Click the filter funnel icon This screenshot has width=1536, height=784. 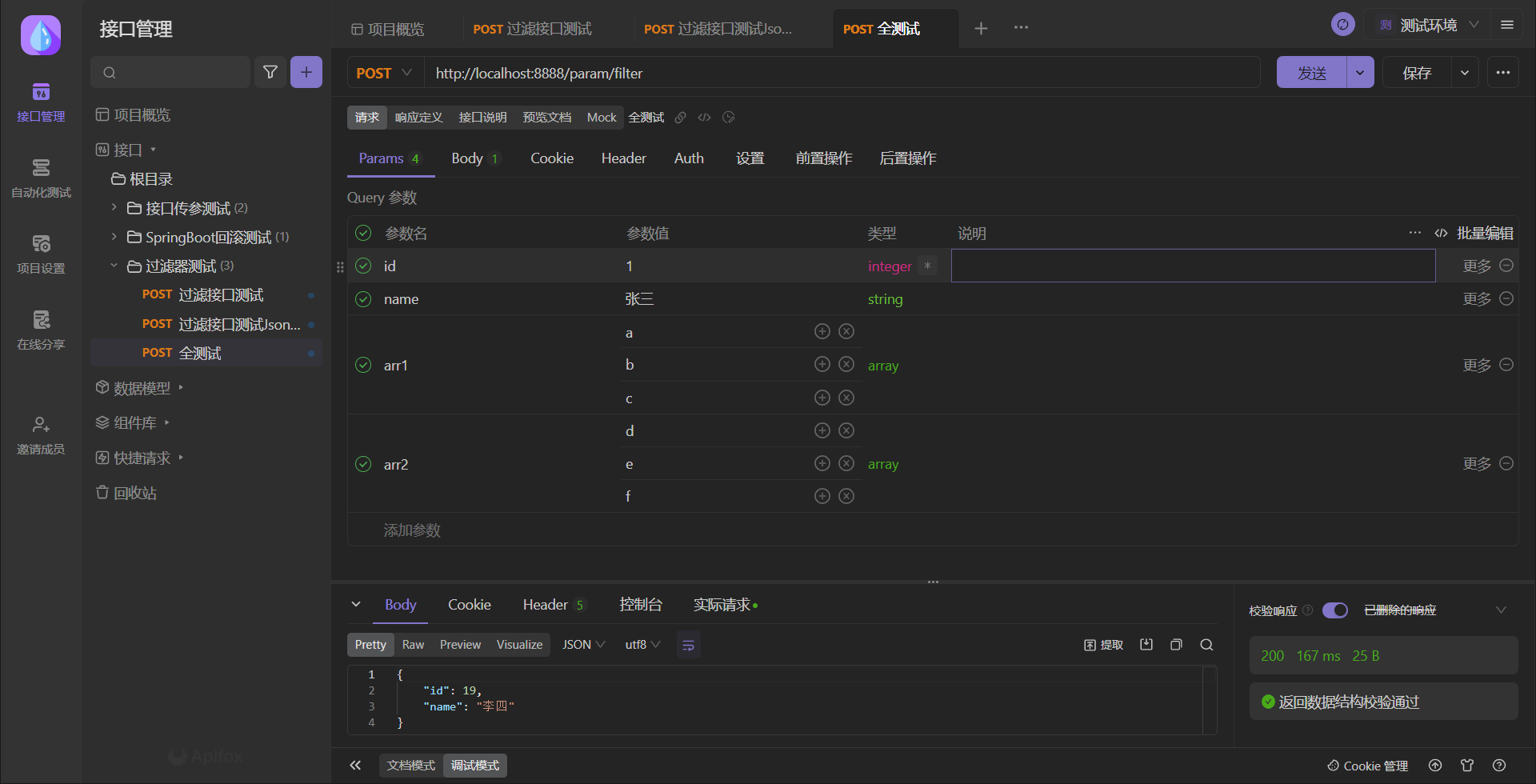pyautogui.click(x=270, y=72)
